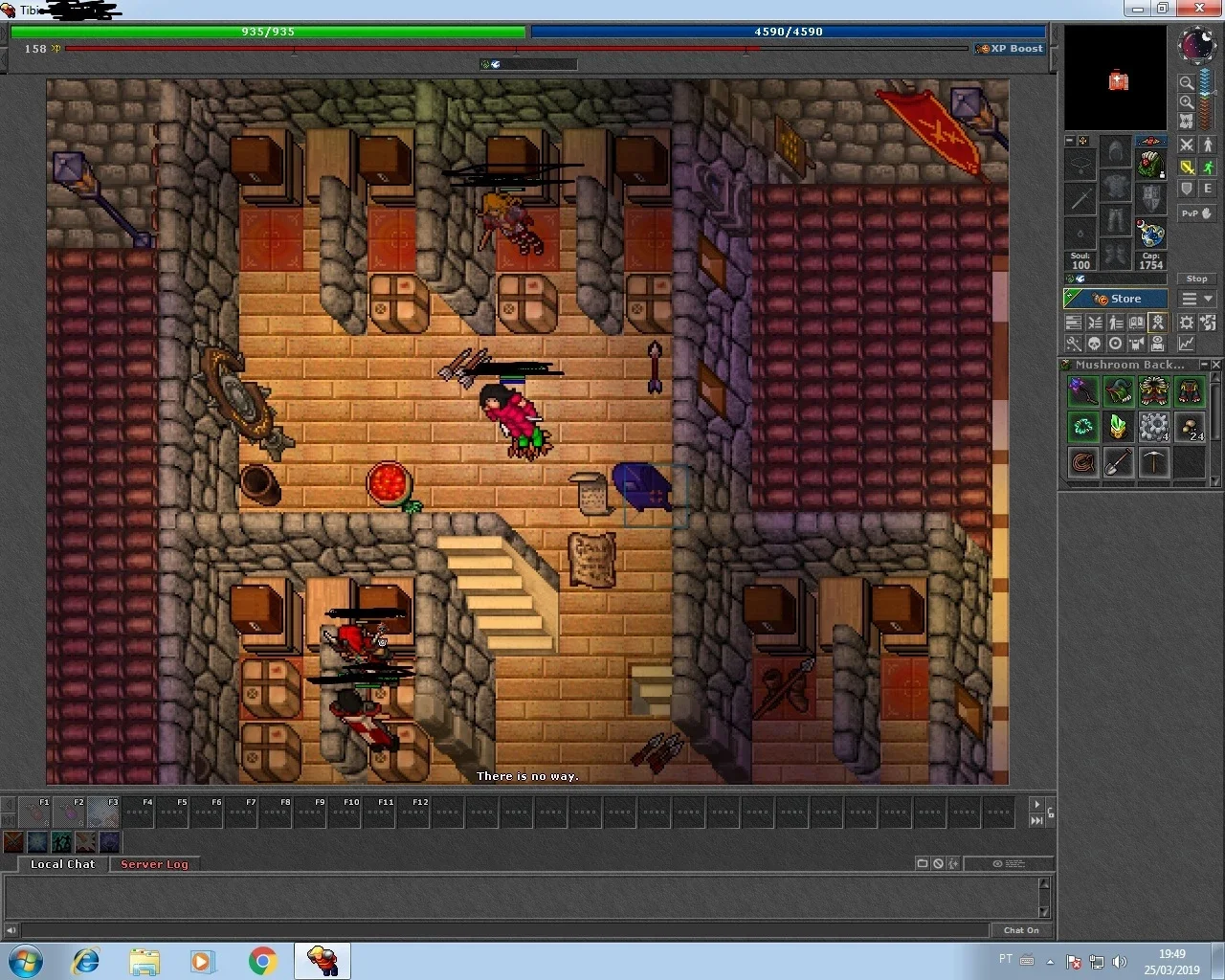Image resolution: width=1225 pixels, height=980 pixels.
Task: Switch to the Server Log tab
Action: pyautogui.click(x=154, y=864)
